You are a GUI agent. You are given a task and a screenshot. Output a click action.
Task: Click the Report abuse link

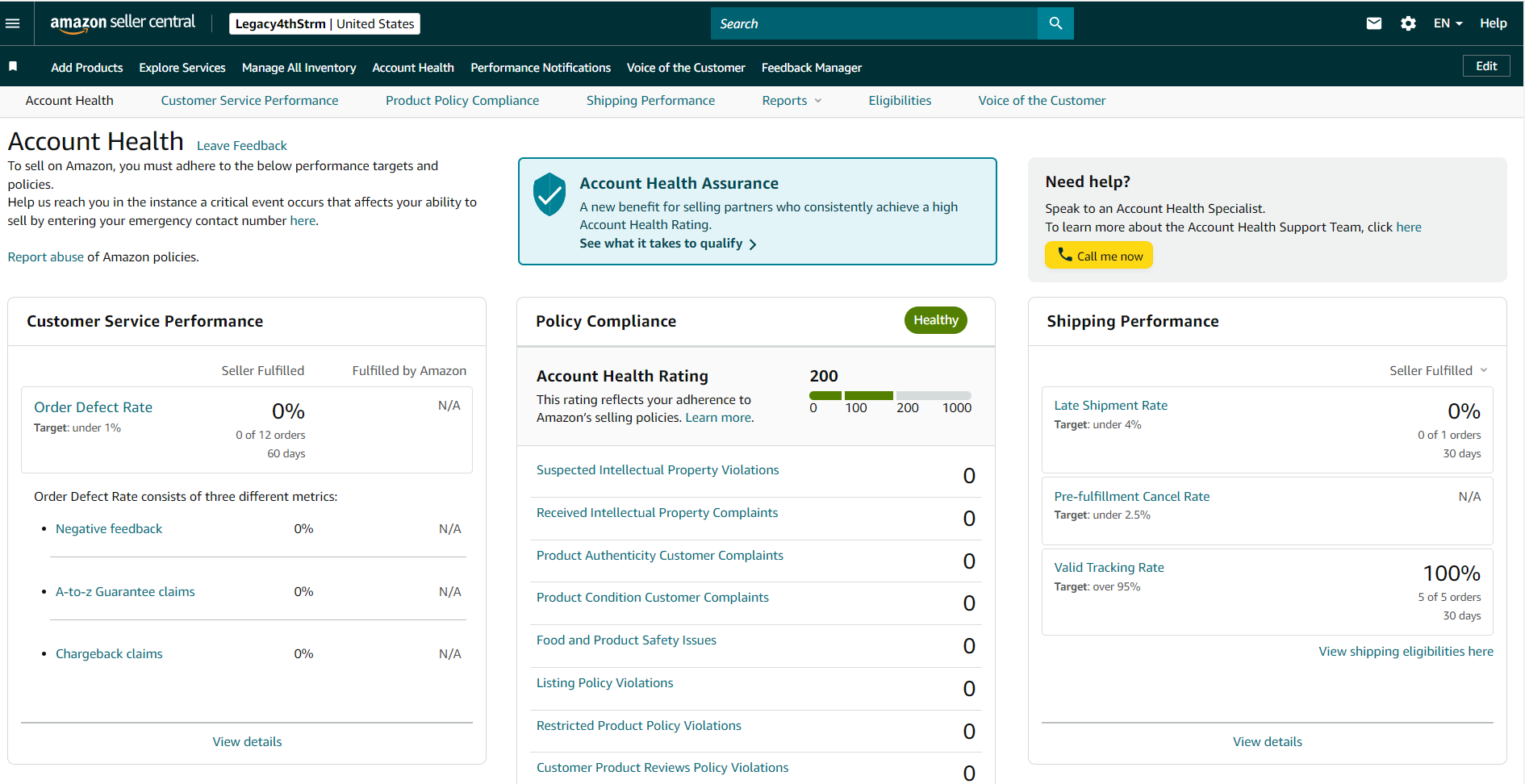[x=46, y=257]
